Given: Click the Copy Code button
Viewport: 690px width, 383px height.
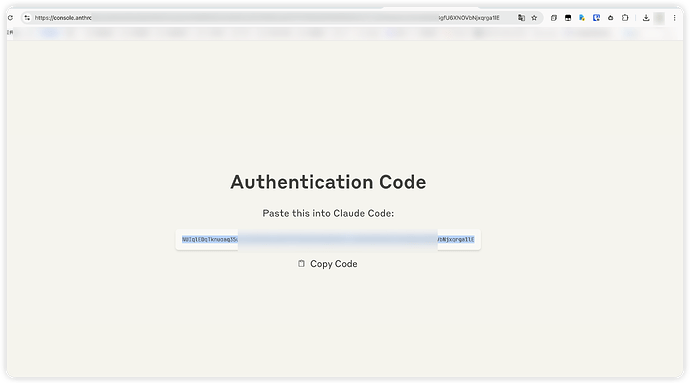Looking at the screenshot, I should pyautogui.click(x=328, y=264).
